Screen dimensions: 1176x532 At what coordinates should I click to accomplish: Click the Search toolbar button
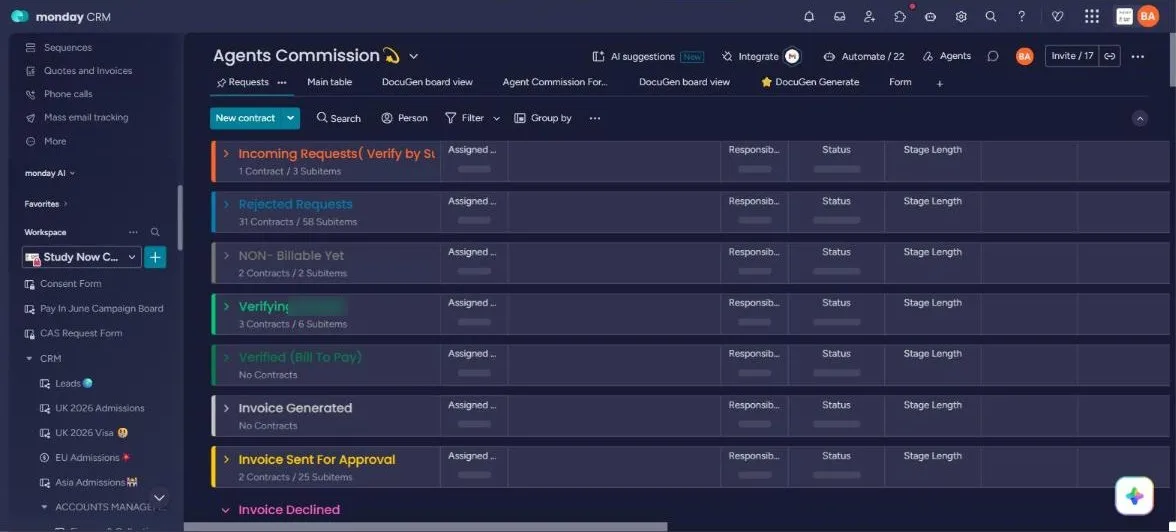(x=338, y=118)
